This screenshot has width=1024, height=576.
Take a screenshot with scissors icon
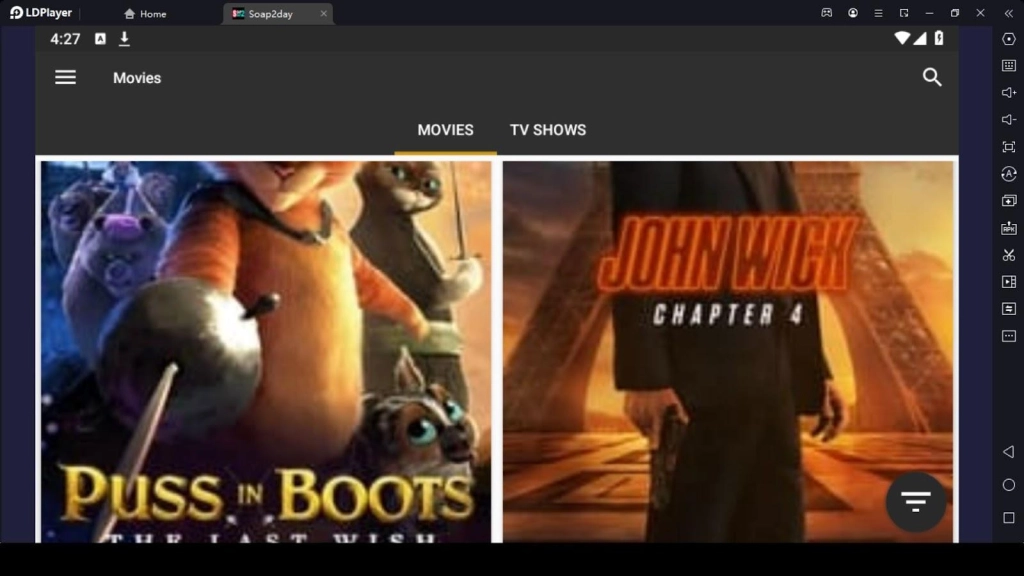point(1008,255)
